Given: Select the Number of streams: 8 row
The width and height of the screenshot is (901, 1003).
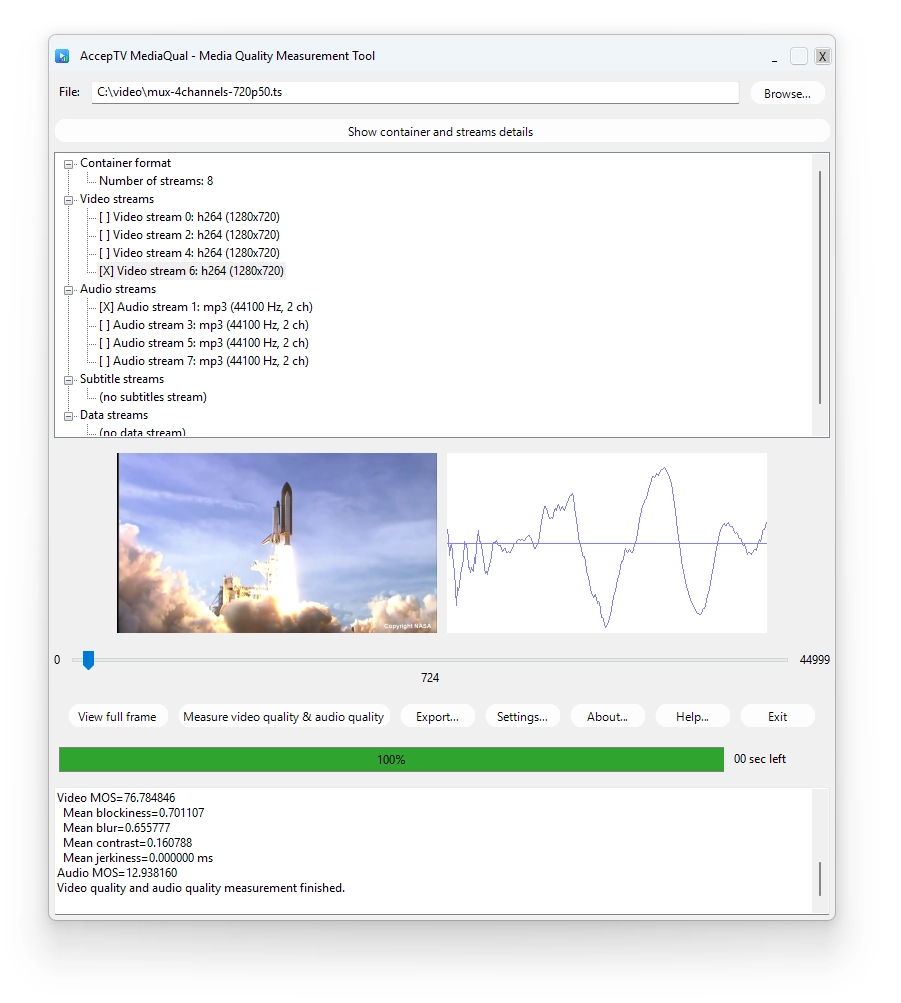Looking at the screenshot, I should [156, 181].
